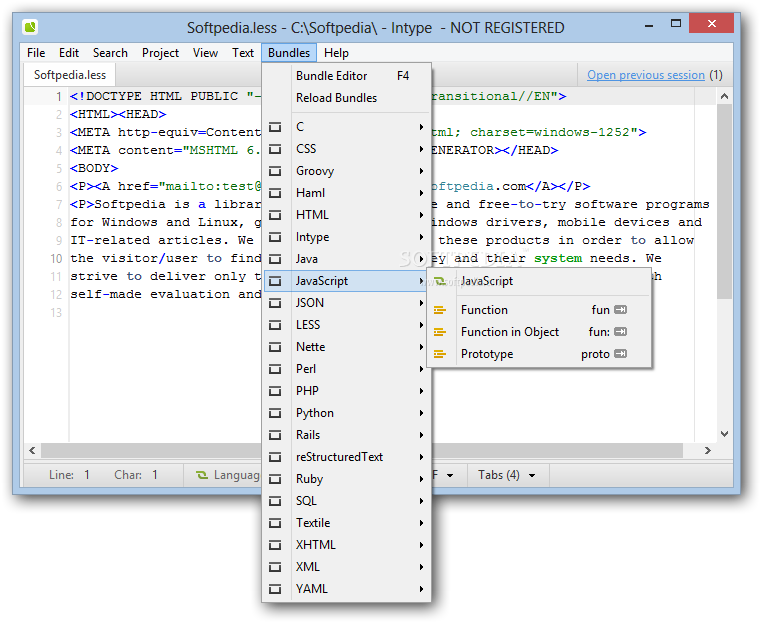Open the Edit menu
Viewport: 761px width, 623px height.
coord(69,53)
